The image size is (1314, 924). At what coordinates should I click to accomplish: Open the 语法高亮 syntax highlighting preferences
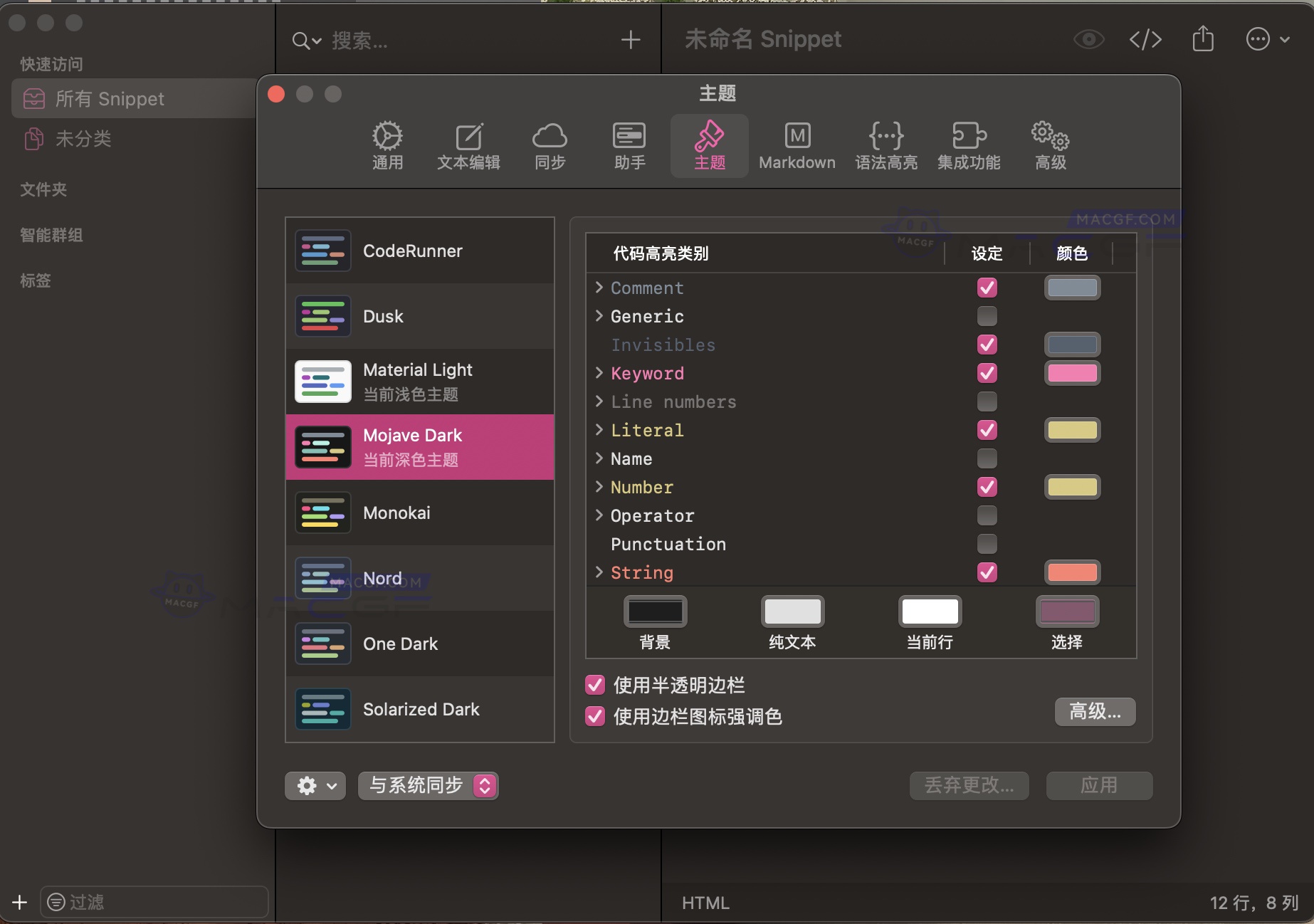[886, 145]
